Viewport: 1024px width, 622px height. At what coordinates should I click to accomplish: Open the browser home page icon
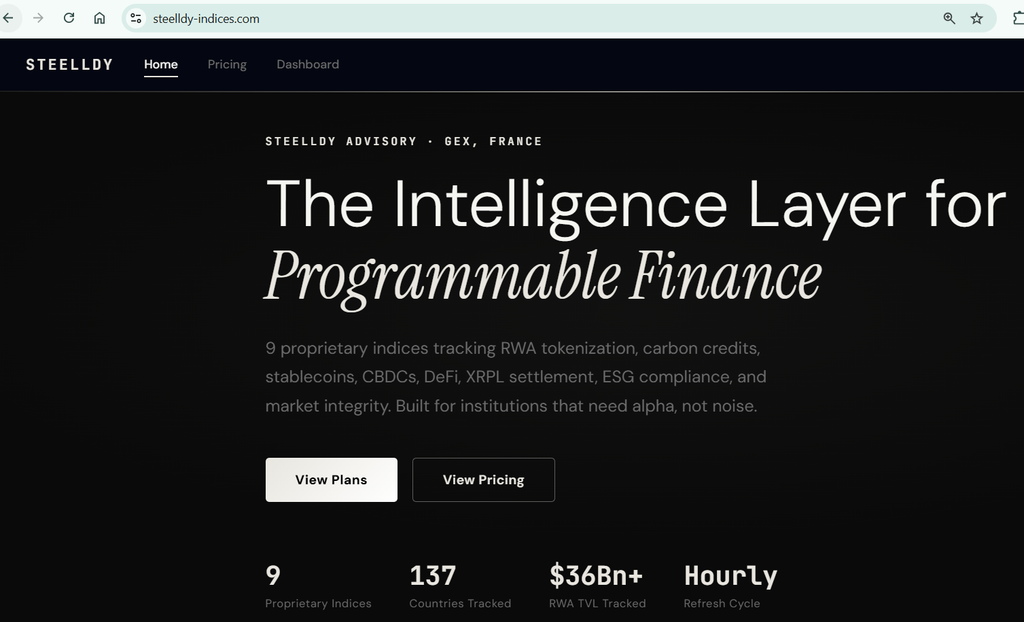(x=99, y=18)
